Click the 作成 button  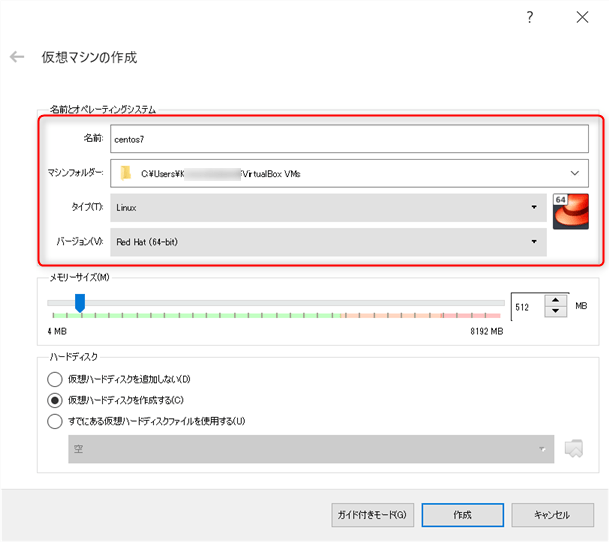pyautogui.click(x=463, y=515)
